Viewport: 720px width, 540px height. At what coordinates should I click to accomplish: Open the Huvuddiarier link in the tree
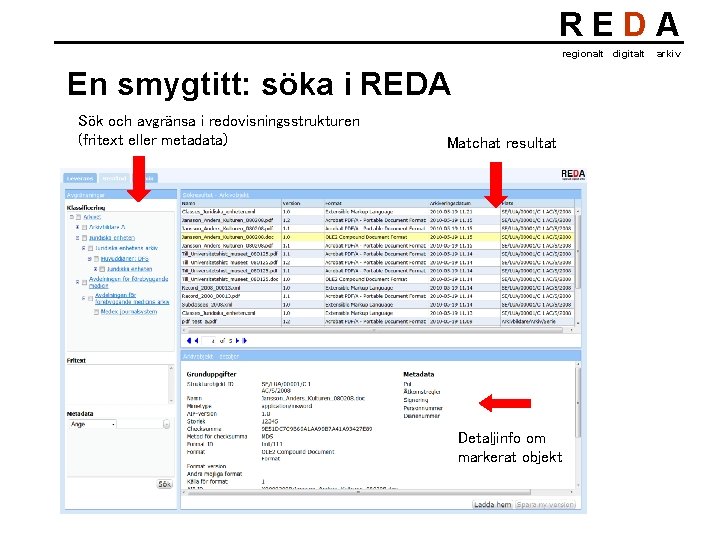[124, 259]
